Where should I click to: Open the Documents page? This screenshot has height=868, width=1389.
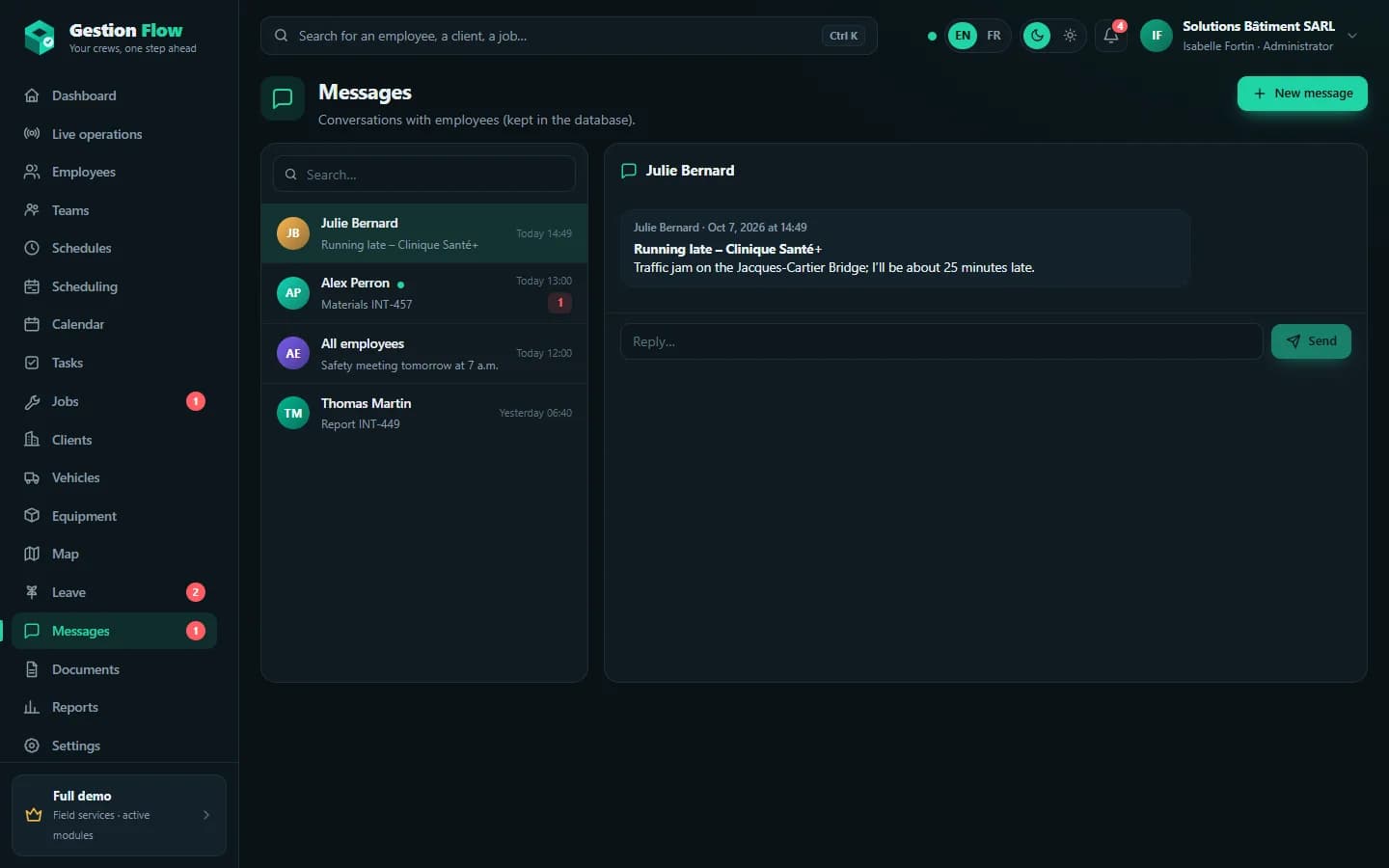coord(114,669)
